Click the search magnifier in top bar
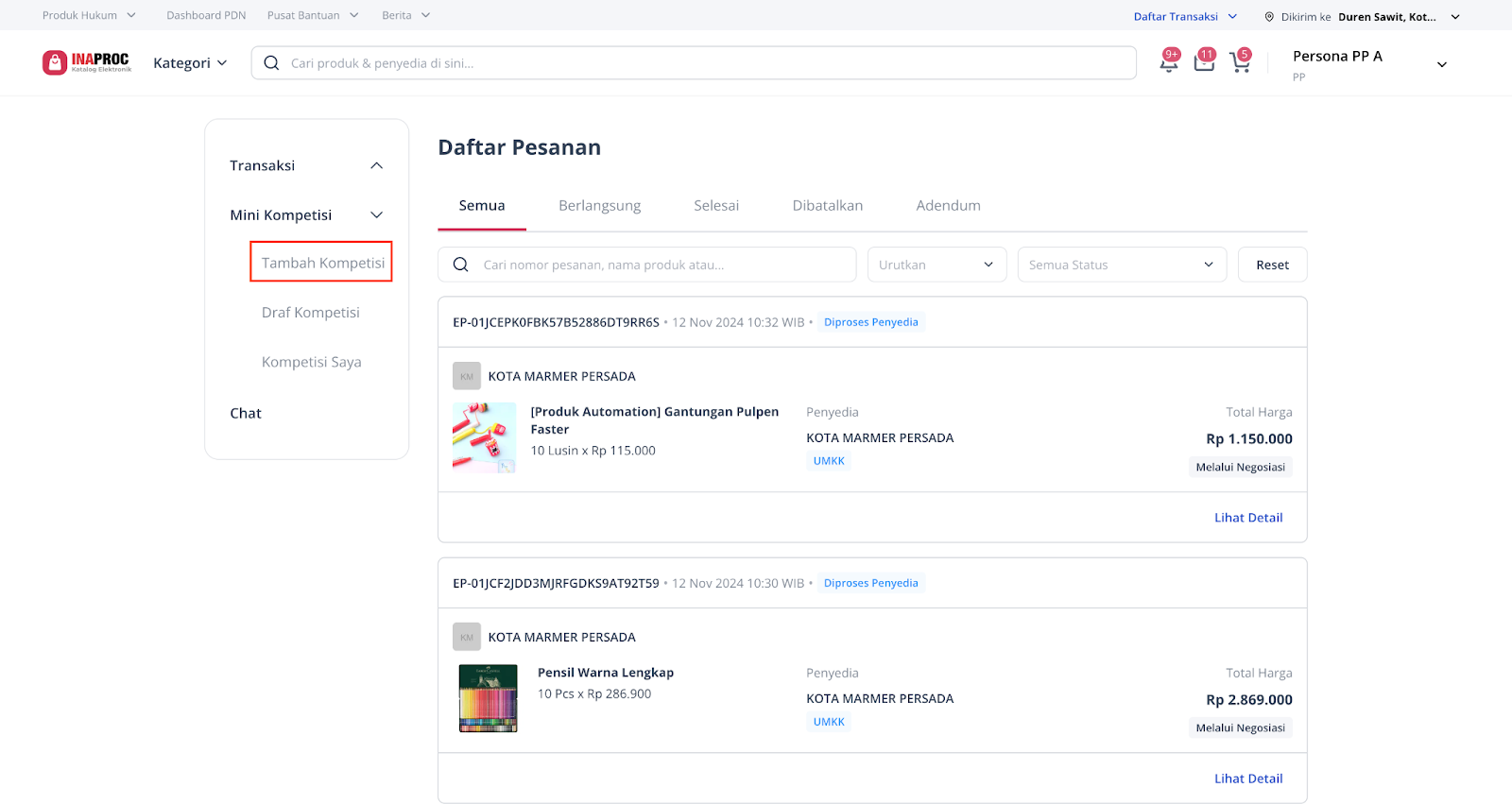 [271, 63]
